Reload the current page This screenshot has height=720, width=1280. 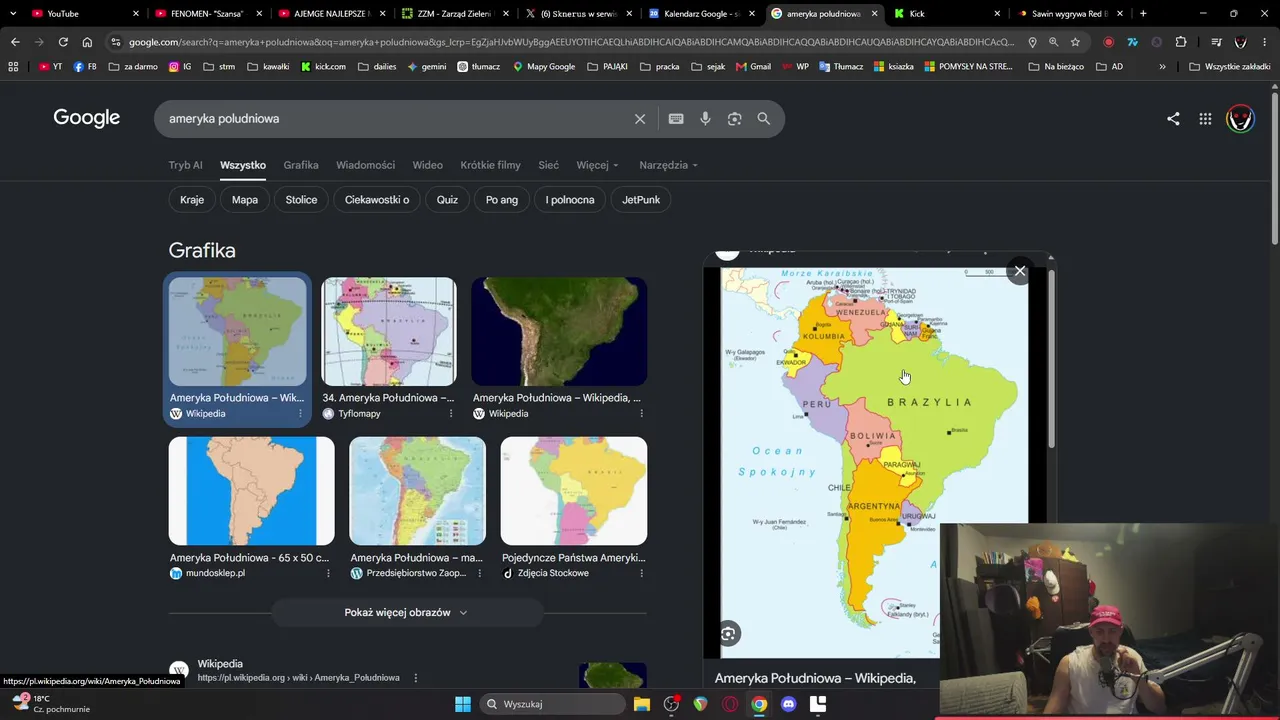click(x=63, y=42)
